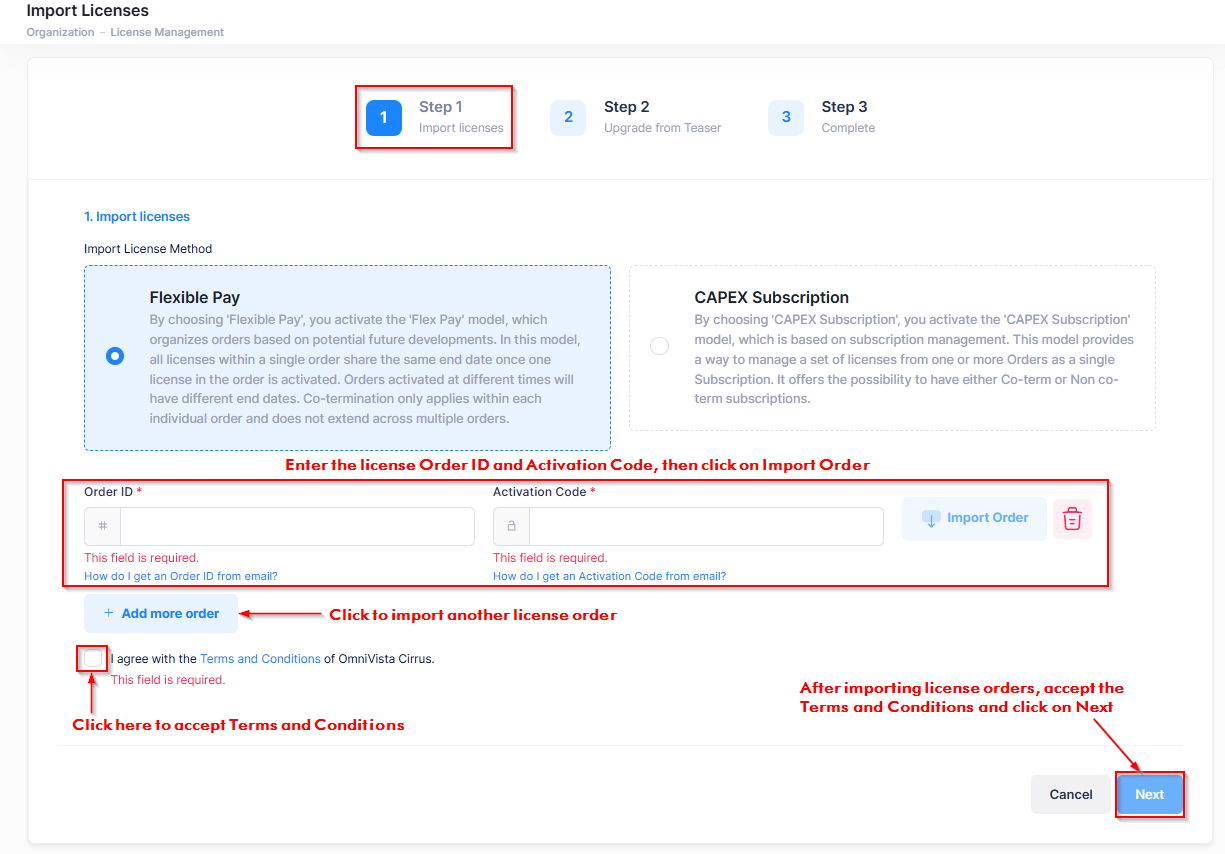This screenshot has width=1225, height=854.
Task: Check the Terms and Conditions agreement box
Action: pos(93,659)
